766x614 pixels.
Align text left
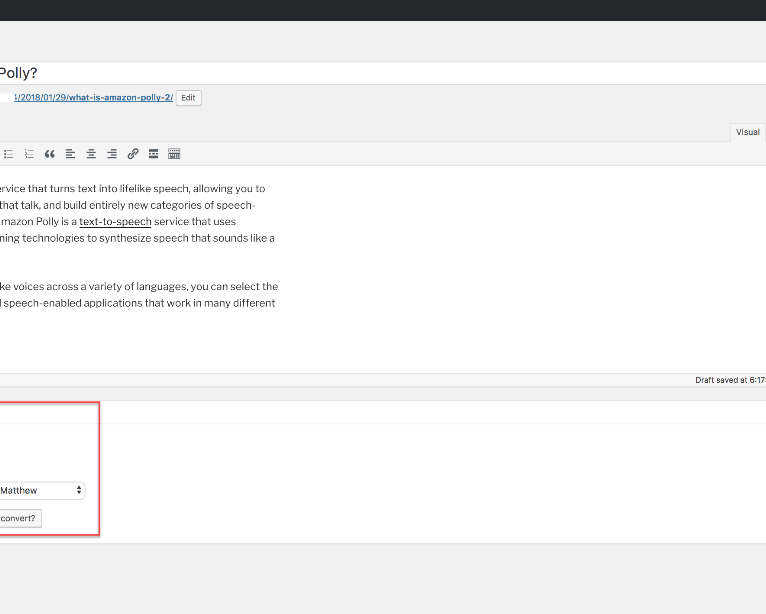(x=70, y=154)
